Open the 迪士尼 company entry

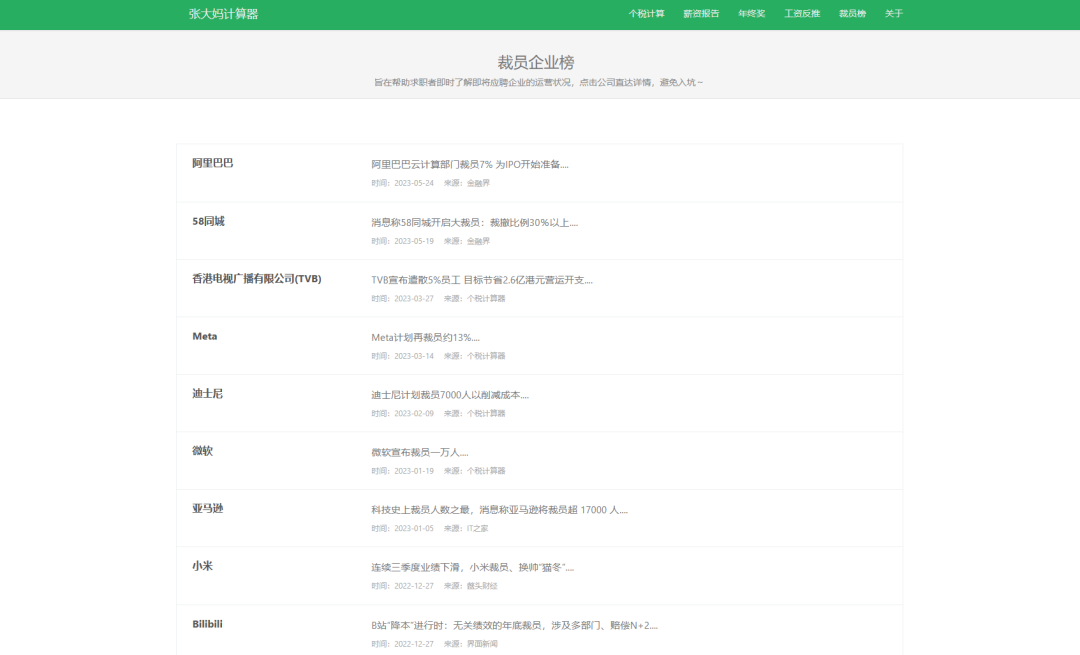(x=207, y=394)
